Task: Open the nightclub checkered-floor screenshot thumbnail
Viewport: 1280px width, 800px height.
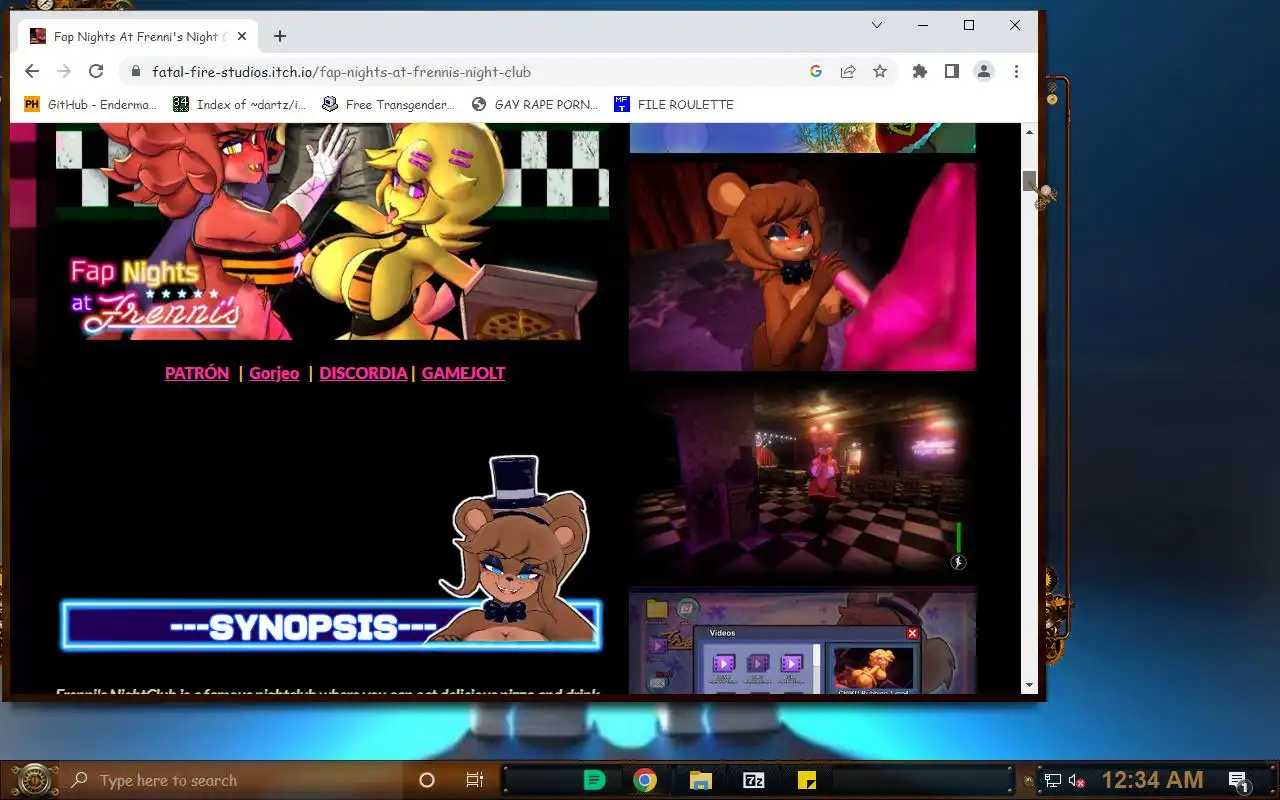Action: tap(803, 479)
